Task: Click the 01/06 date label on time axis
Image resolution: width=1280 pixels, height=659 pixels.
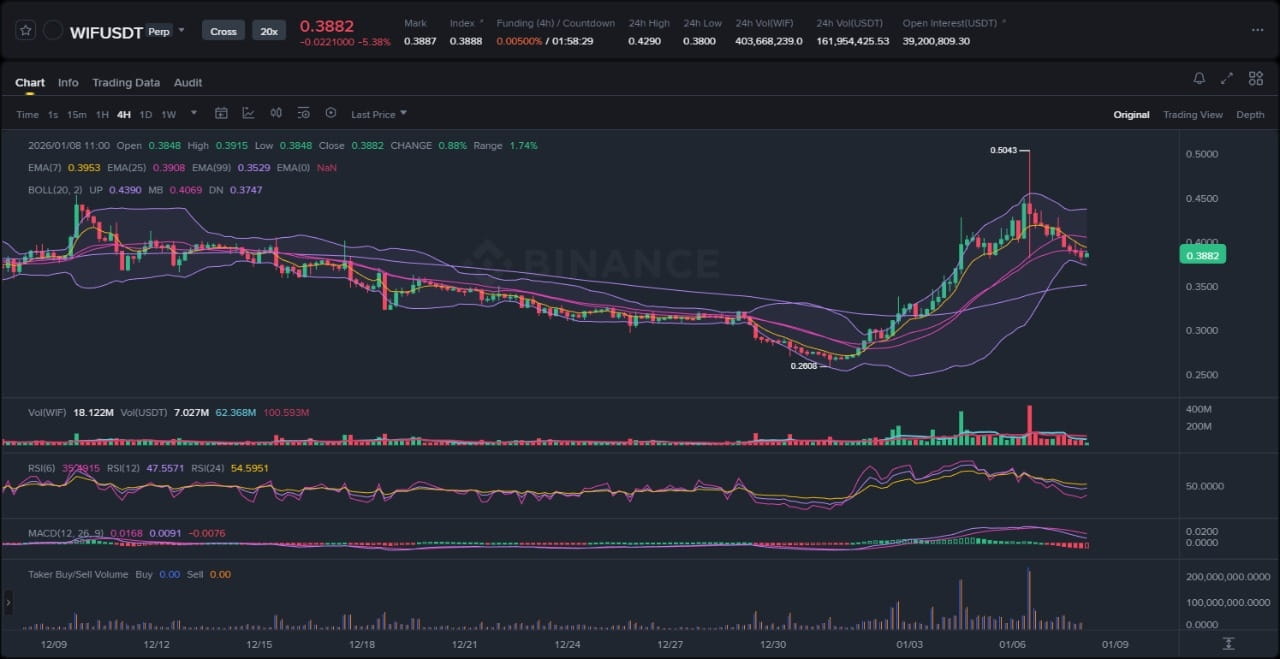Action: [x=1012, y=645]
